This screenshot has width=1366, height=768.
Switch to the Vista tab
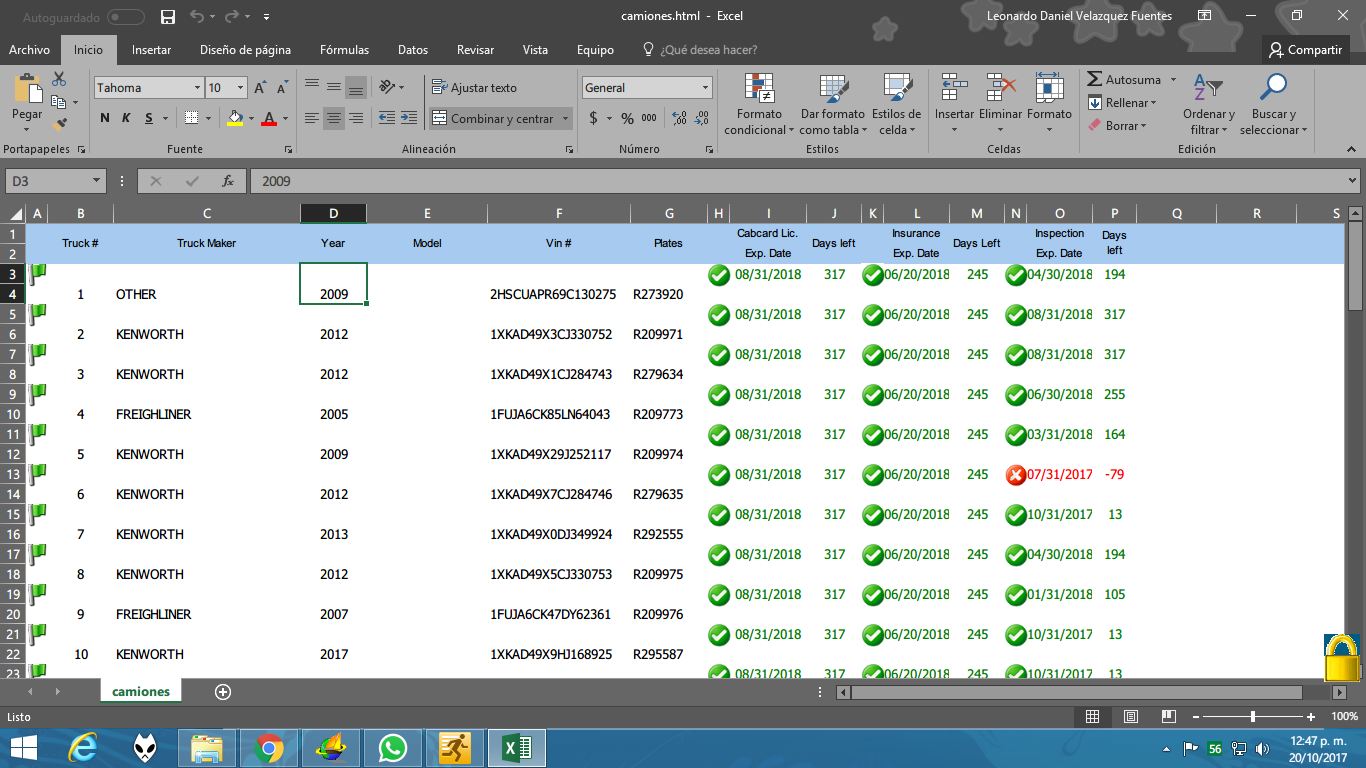(x=535, y=50)
